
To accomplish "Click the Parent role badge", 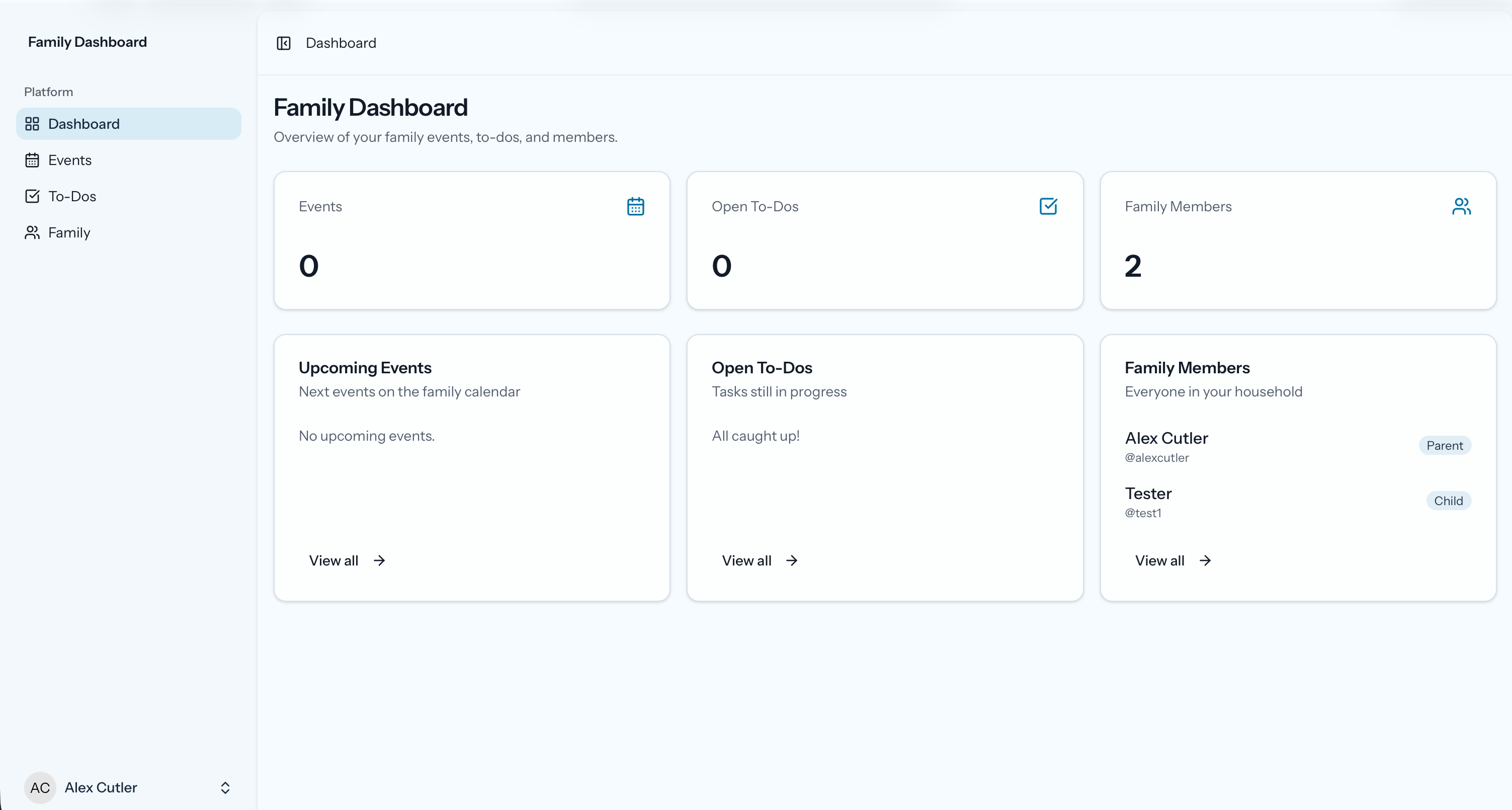I will coord(1445,446).
